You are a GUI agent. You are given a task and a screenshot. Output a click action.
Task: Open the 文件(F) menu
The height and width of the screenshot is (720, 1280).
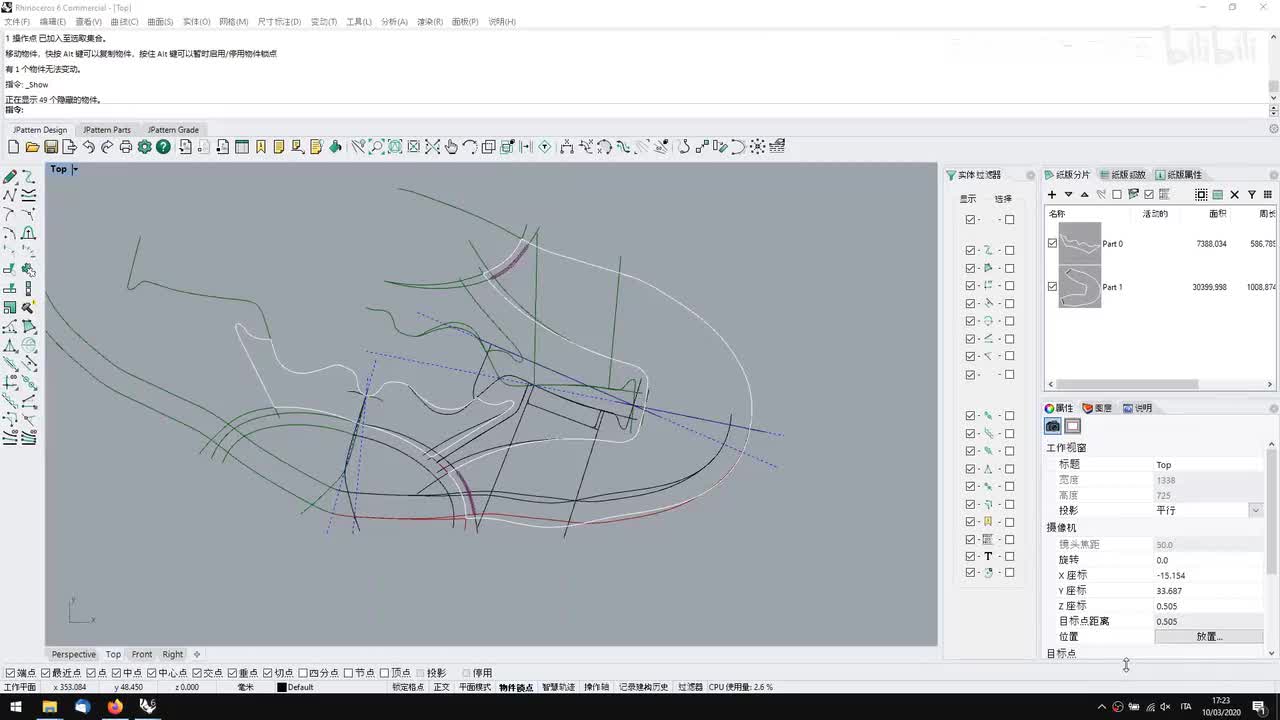click(17, 21)
